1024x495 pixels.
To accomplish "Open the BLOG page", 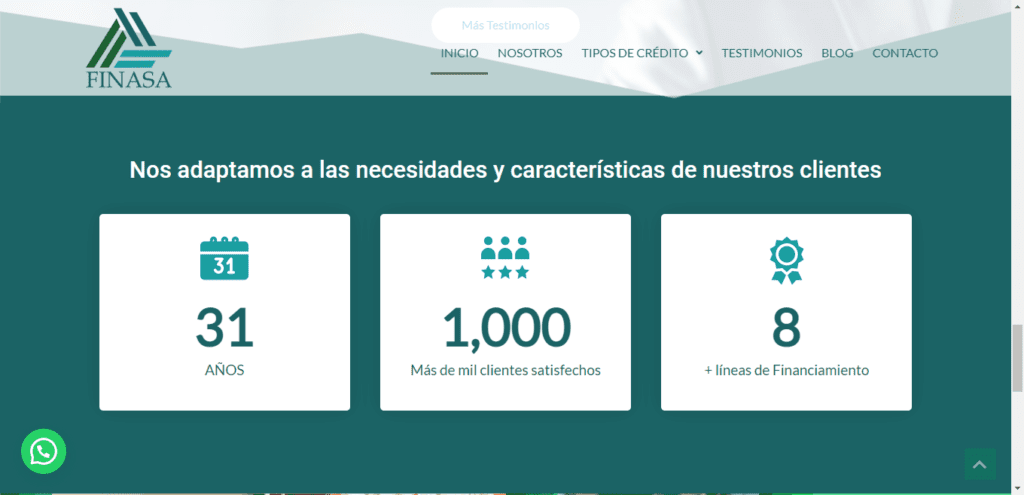I will point(837,54).
